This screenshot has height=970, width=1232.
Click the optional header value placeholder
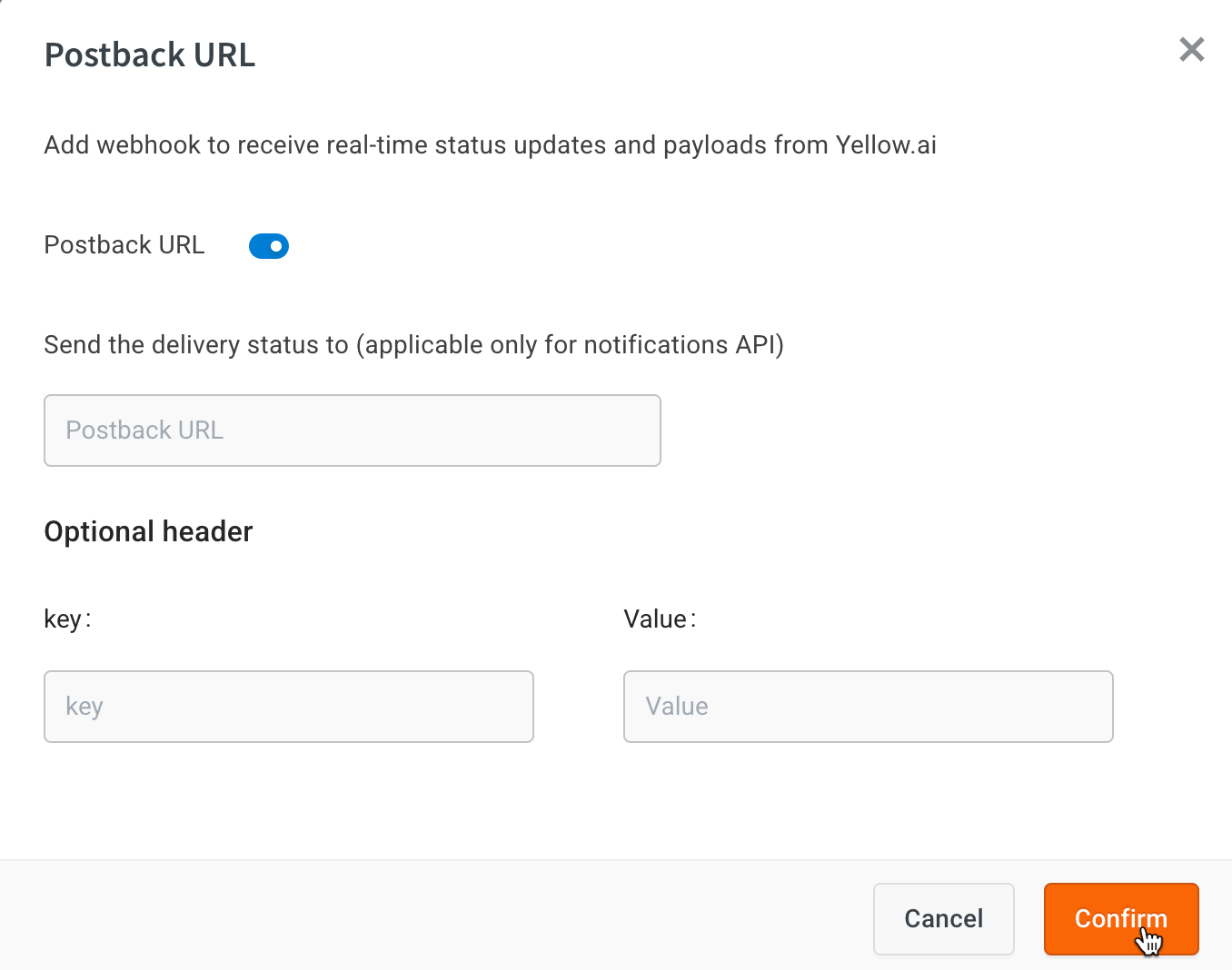point(677,707)
